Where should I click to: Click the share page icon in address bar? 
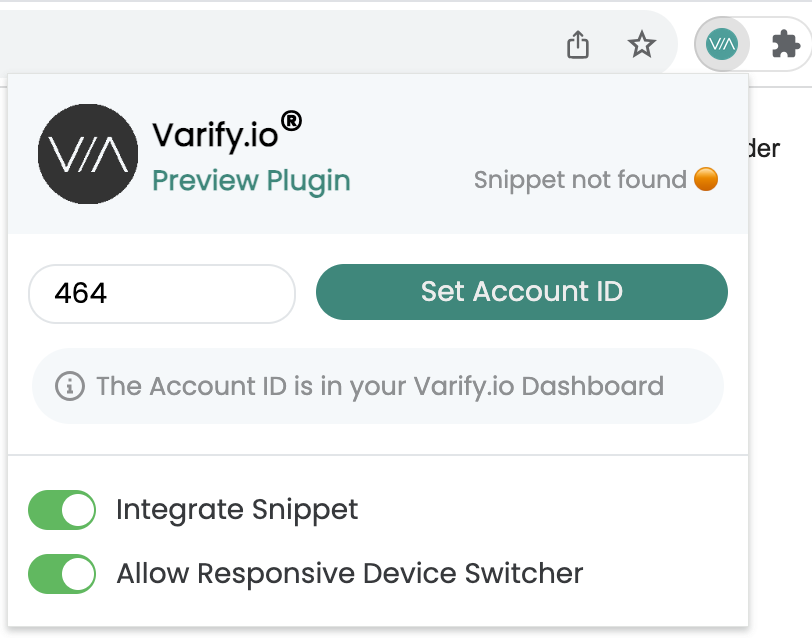pos(577,45)
